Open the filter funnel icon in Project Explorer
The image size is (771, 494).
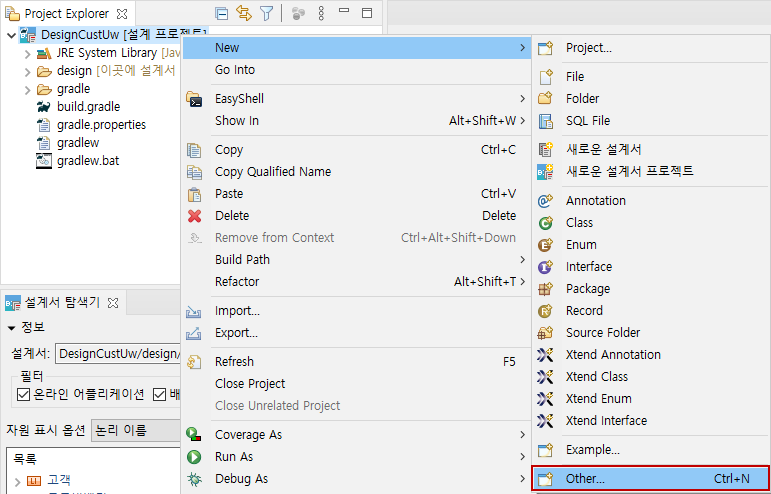(x=267, y=14)
